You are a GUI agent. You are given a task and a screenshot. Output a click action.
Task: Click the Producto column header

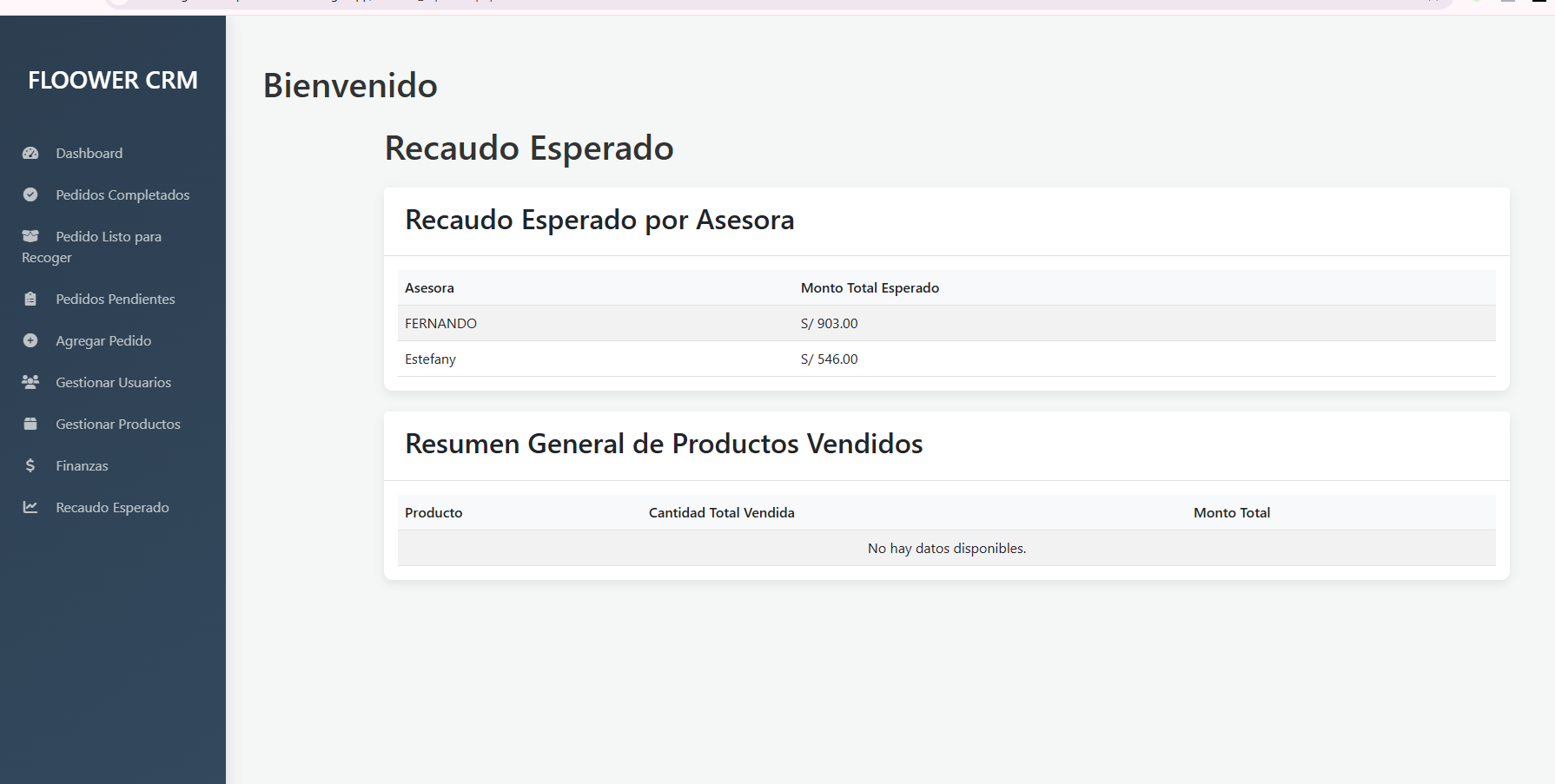(x=433, y=513)
